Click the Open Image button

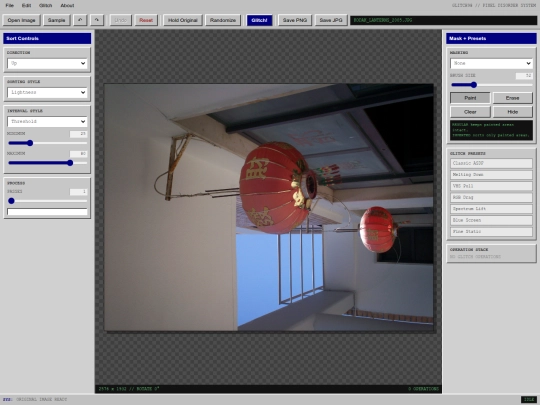click(21, 20)
